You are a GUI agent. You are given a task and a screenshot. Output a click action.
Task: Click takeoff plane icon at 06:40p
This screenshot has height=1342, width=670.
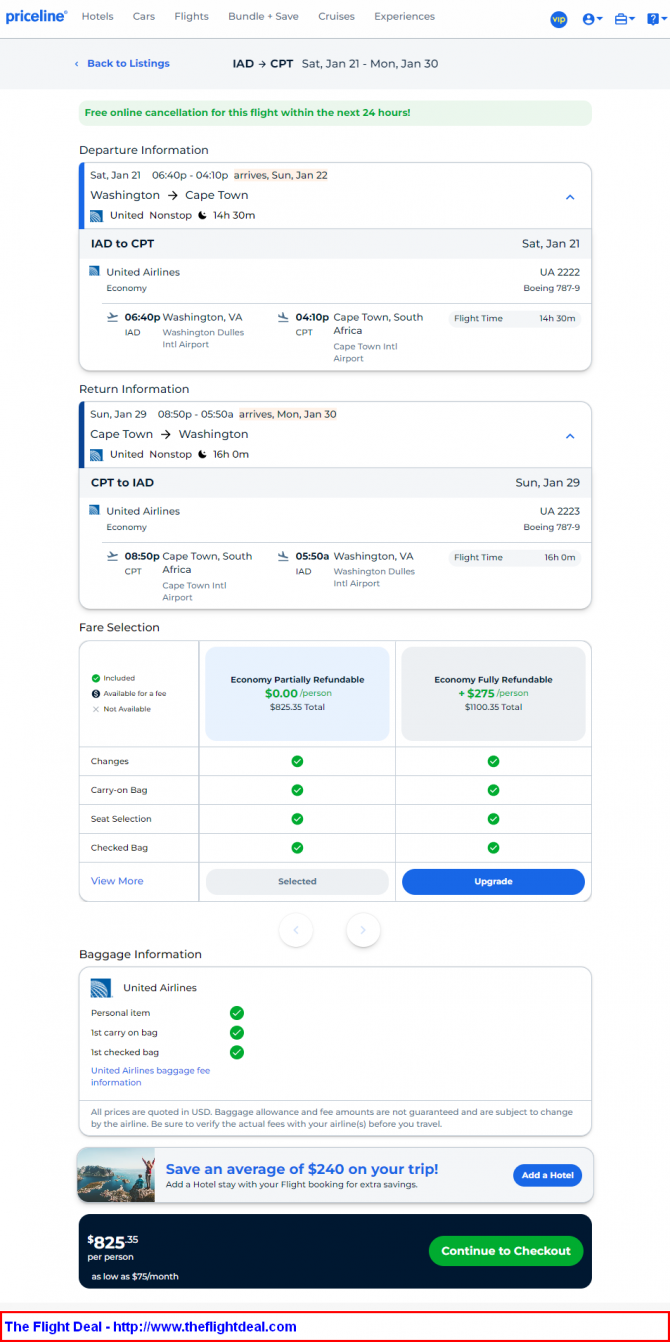(x=112, y=317)
